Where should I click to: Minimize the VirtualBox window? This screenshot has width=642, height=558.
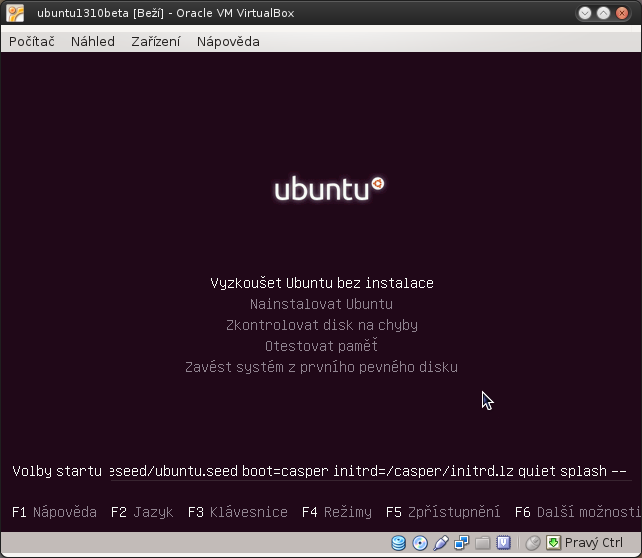585,13
